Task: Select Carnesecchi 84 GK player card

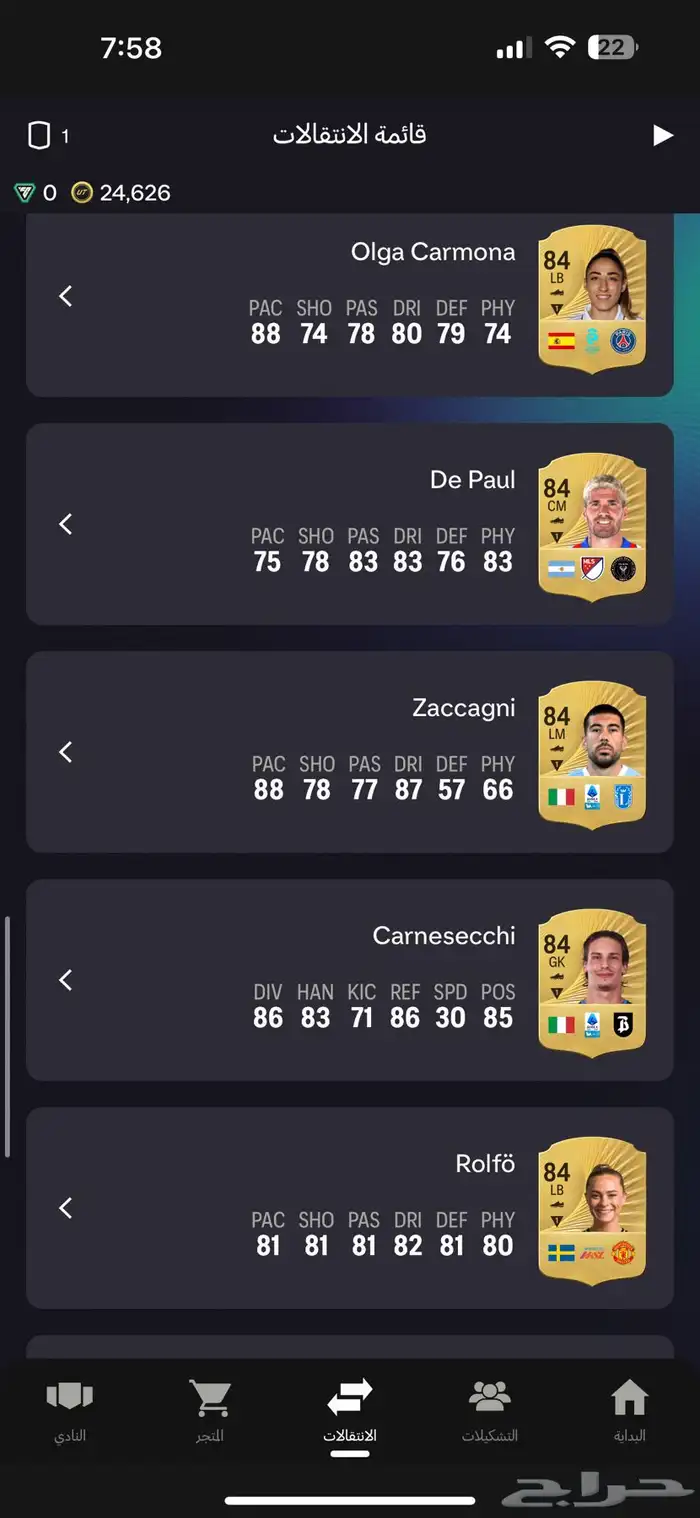Action: pos(592,983)
